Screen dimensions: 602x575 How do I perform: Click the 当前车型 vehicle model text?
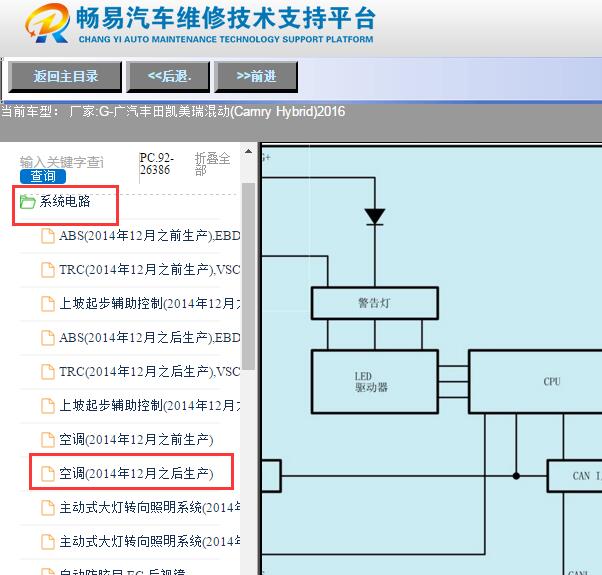[x=173, y=112]
